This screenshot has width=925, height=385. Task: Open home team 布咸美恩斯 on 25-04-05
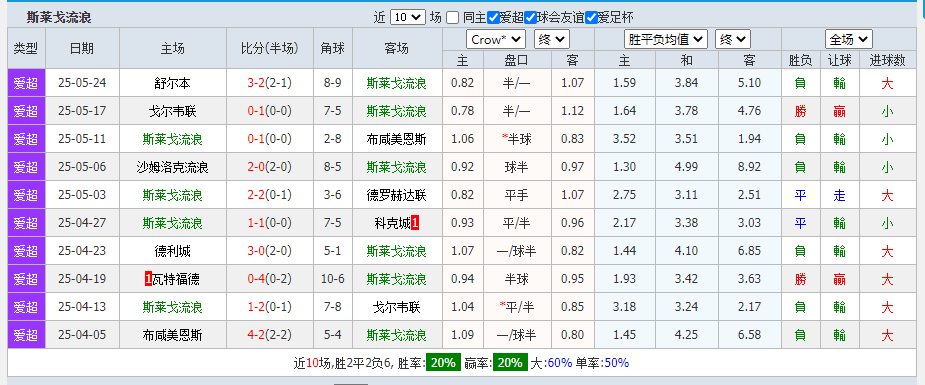pyautogui.click(x=172, y=335)
